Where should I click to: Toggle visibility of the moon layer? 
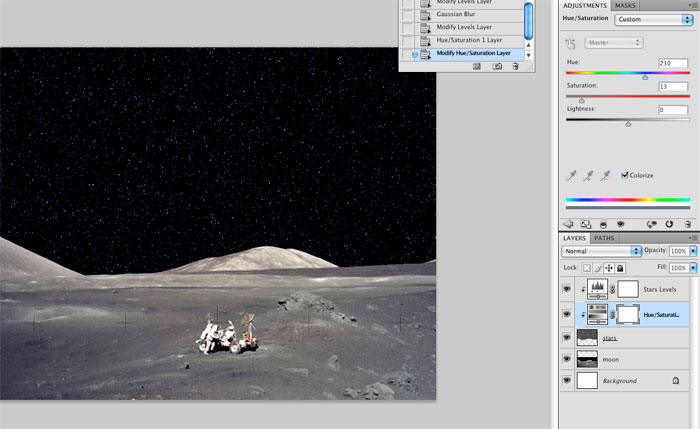coord(567,358)
